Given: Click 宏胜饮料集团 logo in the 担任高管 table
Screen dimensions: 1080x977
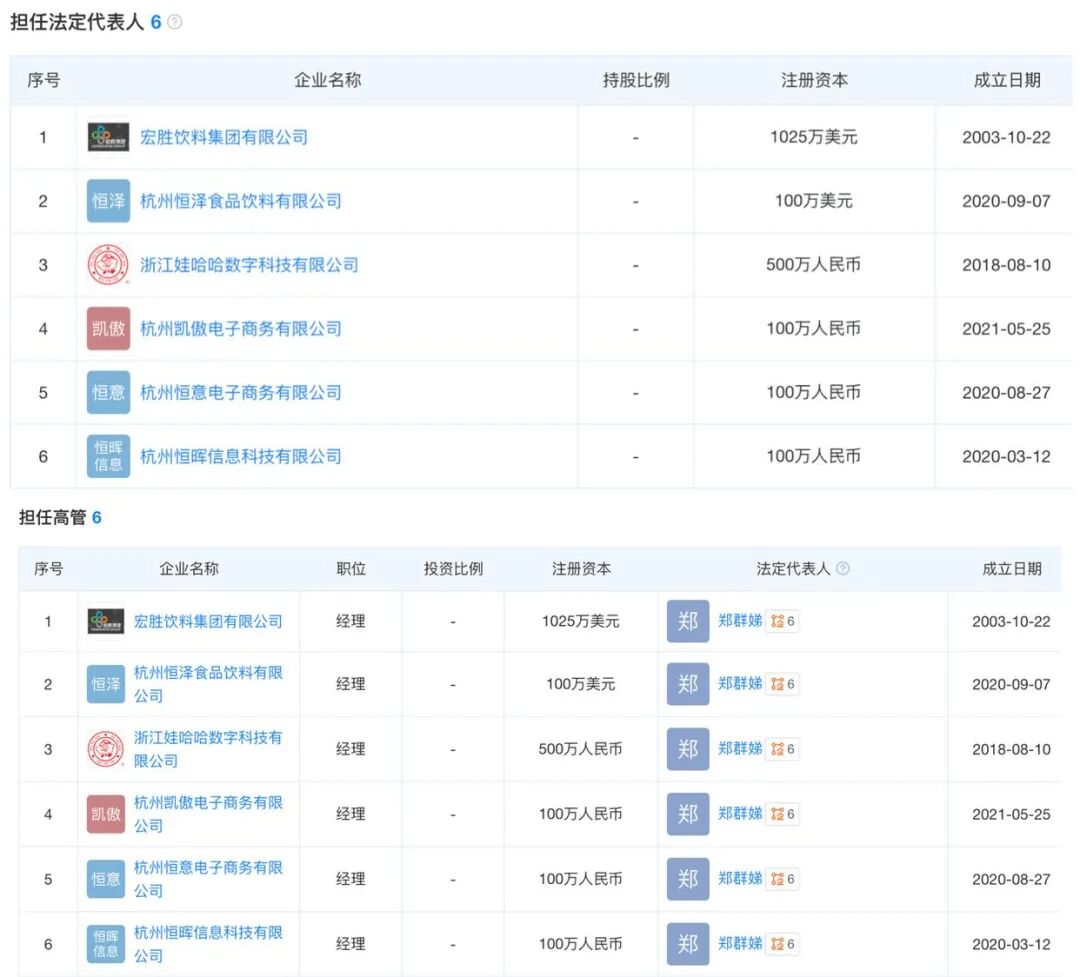Looking at the screenshot, I should click(x=106, y=621).
